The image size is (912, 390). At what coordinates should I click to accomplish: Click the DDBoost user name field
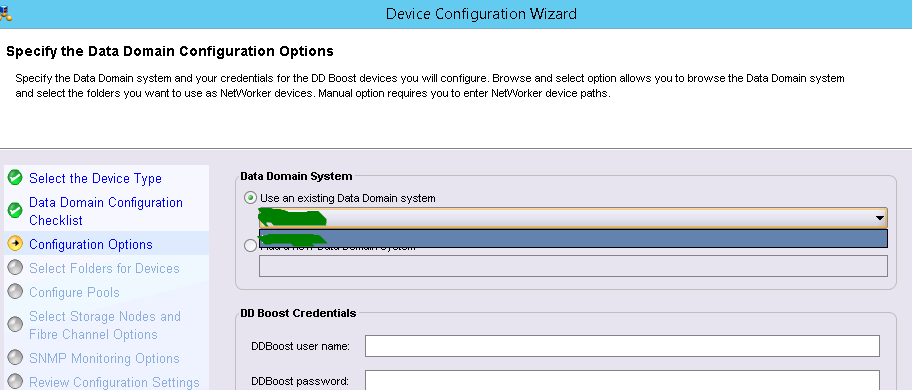point(622,346)
